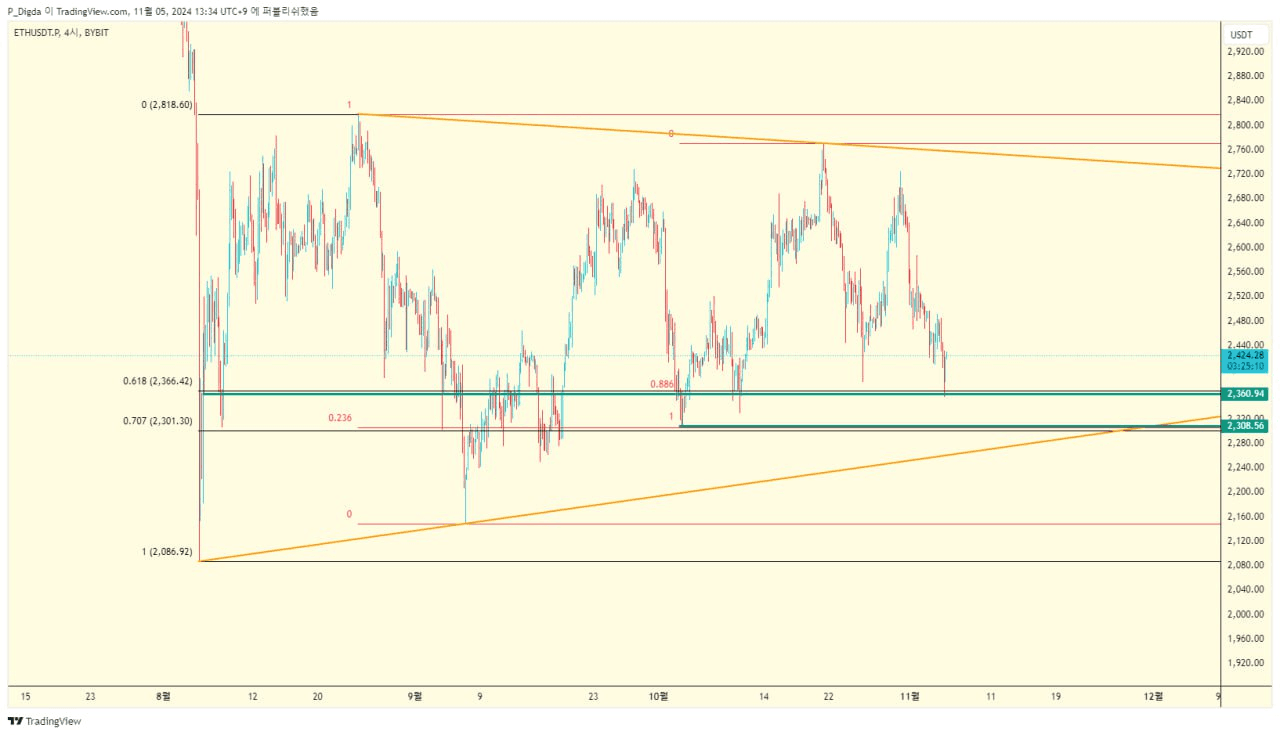Click the 2,840.00 price axis label

click(1247, 100)
